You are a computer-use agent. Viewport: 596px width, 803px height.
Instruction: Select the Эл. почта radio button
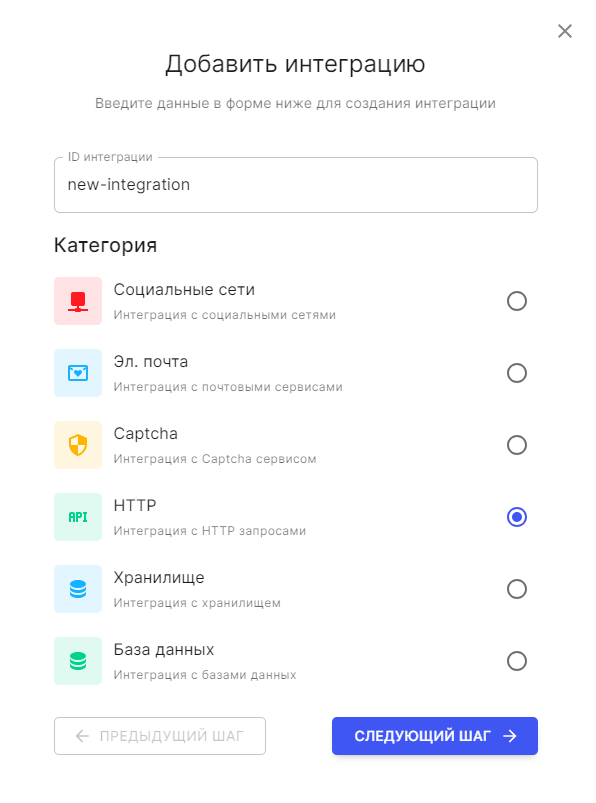pos(517,373)
